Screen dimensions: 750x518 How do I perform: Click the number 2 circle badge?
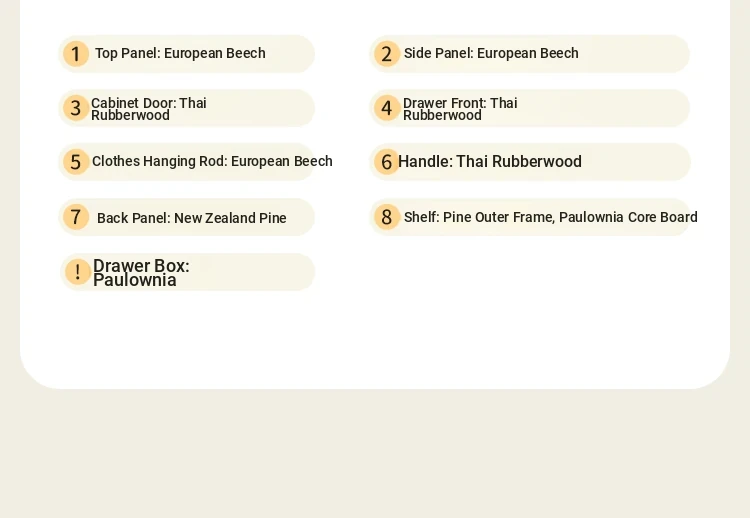pos(386,54)
